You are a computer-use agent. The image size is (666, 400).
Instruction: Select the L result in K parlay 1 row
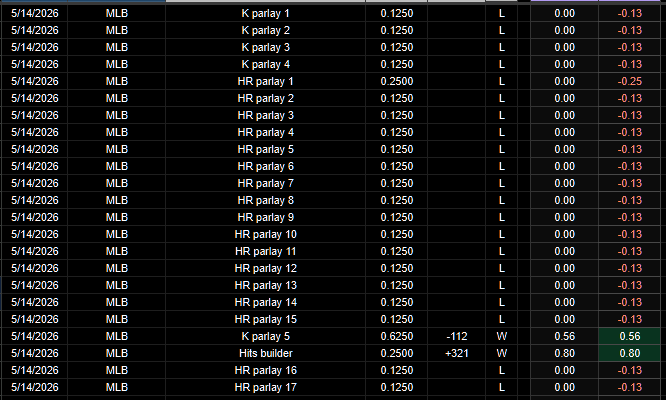tap(502, 13)
